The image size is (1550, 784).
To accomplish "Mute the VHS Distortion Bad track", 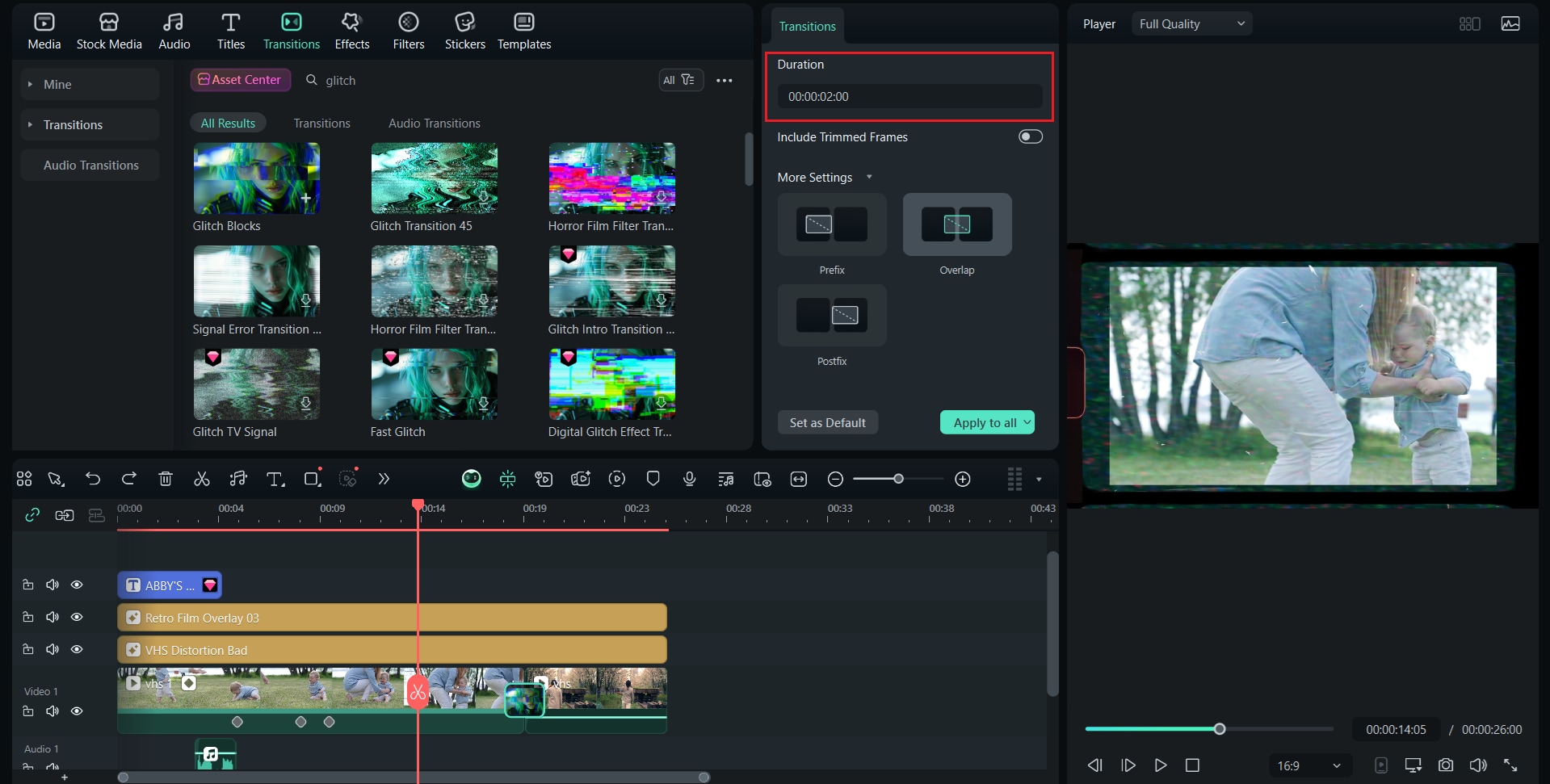I will pos(52,648).
